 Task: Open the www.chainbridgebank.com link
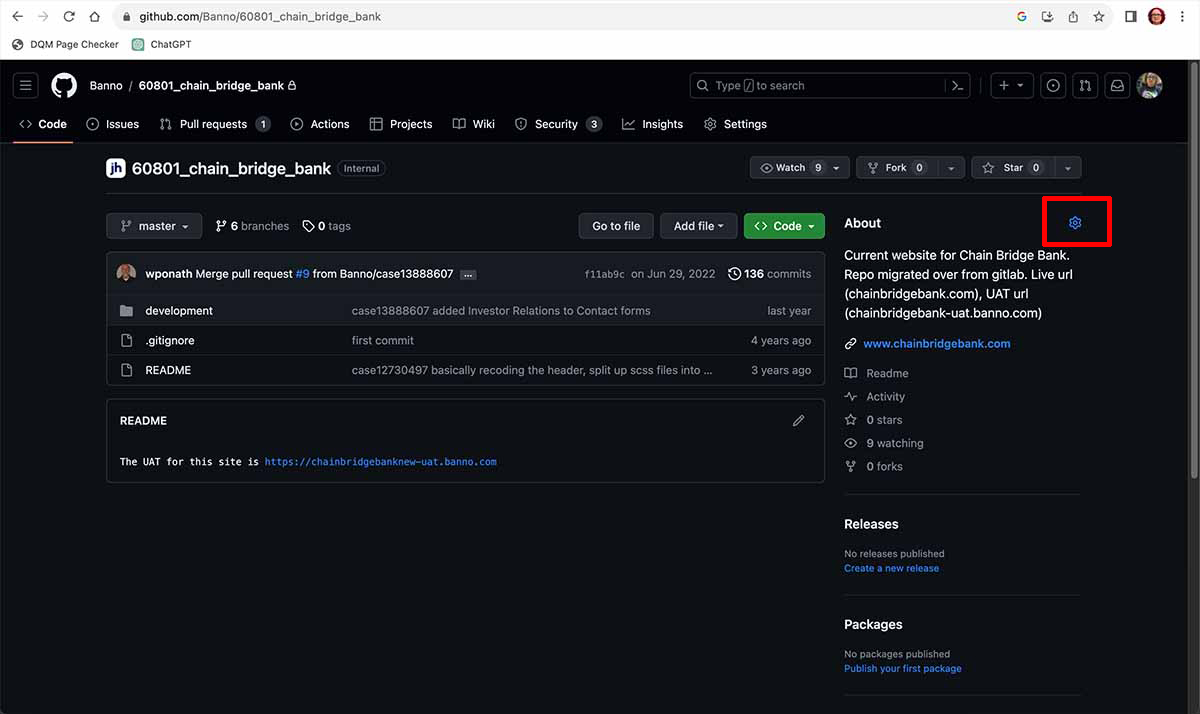[936, 344]
